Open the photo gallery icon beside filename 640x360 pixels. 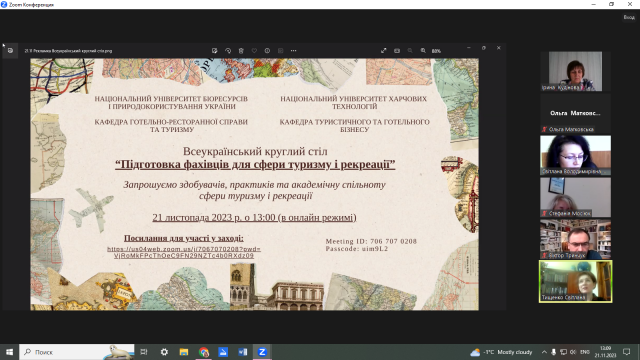(10, 51)
